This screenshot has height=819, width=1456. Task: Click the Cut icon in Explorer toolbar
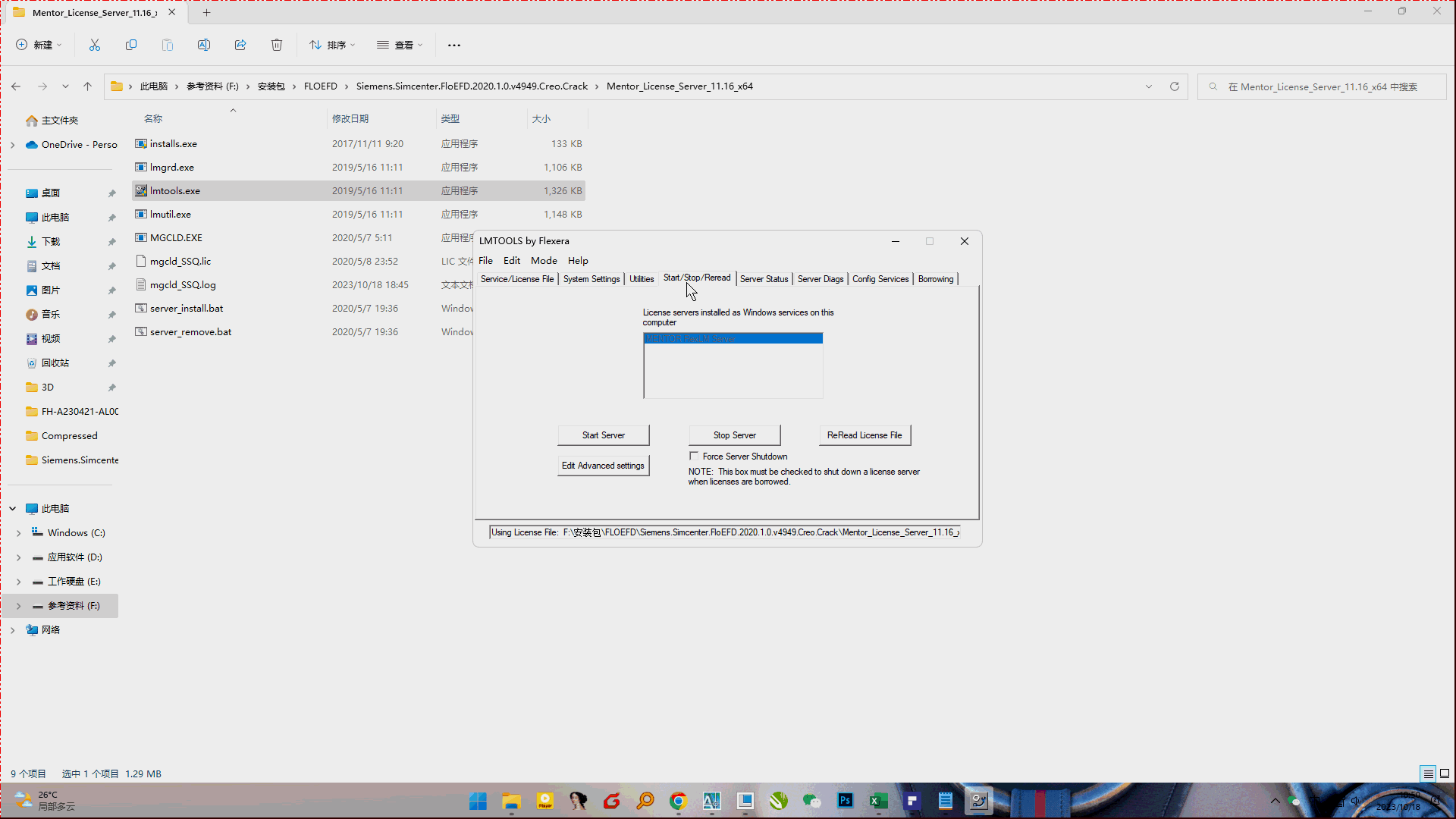point(95,45)
